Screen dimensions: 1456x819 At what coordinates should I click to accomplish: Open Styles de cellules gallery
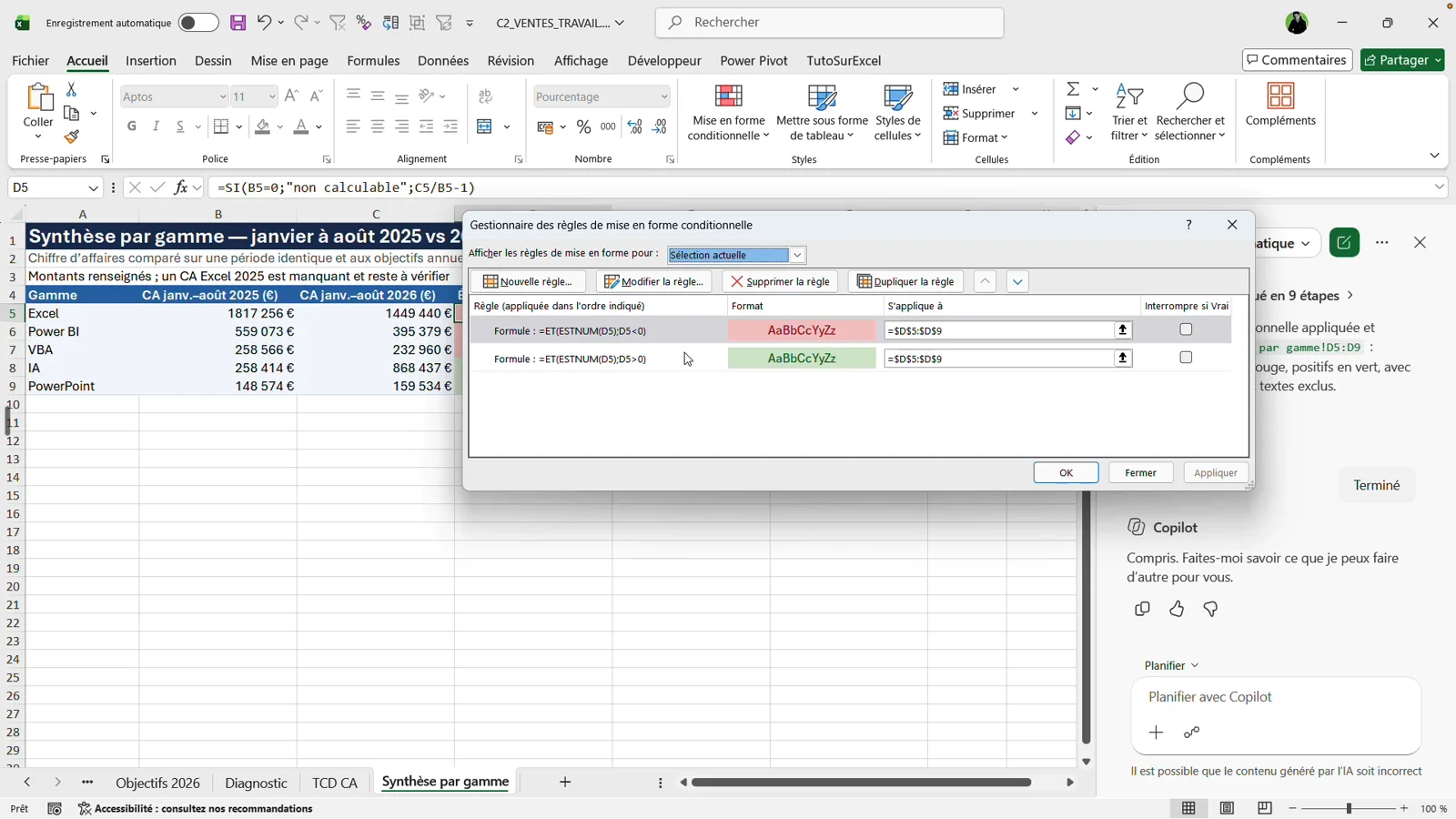tap(897, 113)
